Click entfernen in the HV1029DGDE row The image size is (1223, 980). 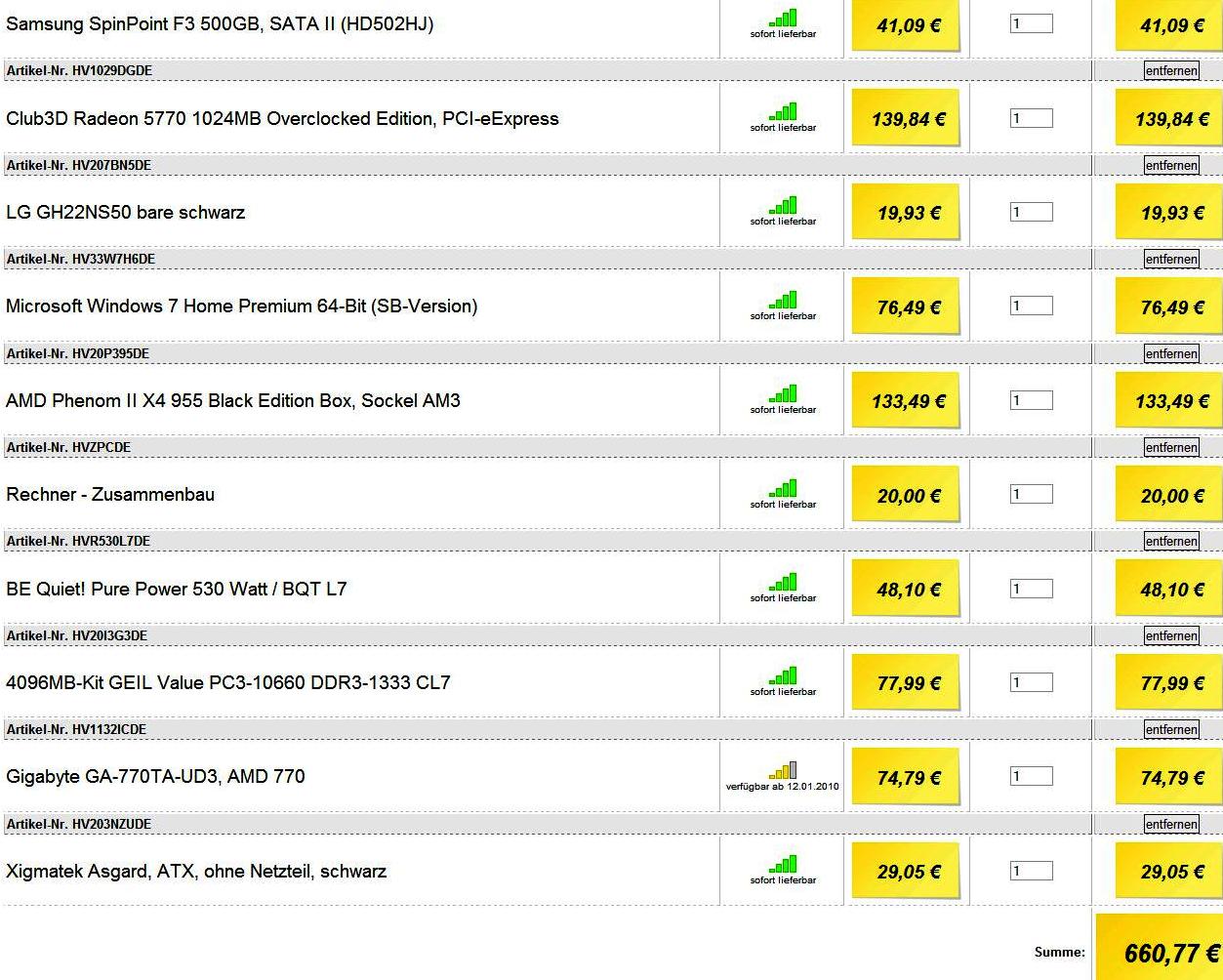coord(1171,71)
